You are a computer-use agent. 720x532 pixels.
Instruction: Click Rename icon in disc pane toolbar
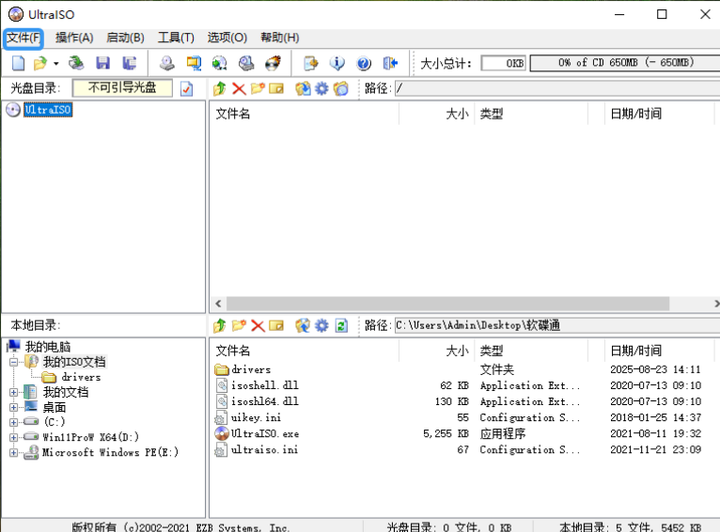click(x=276, y=88)
